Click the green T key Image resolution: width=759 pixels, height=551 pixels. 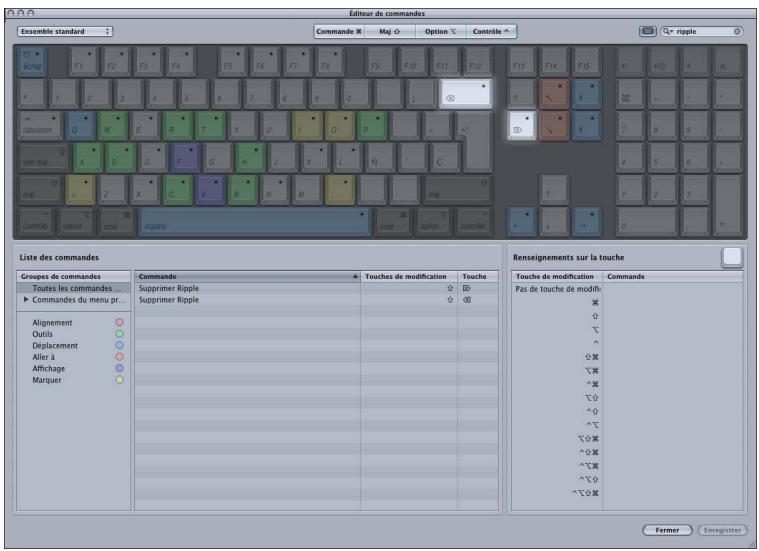[210, 126]
